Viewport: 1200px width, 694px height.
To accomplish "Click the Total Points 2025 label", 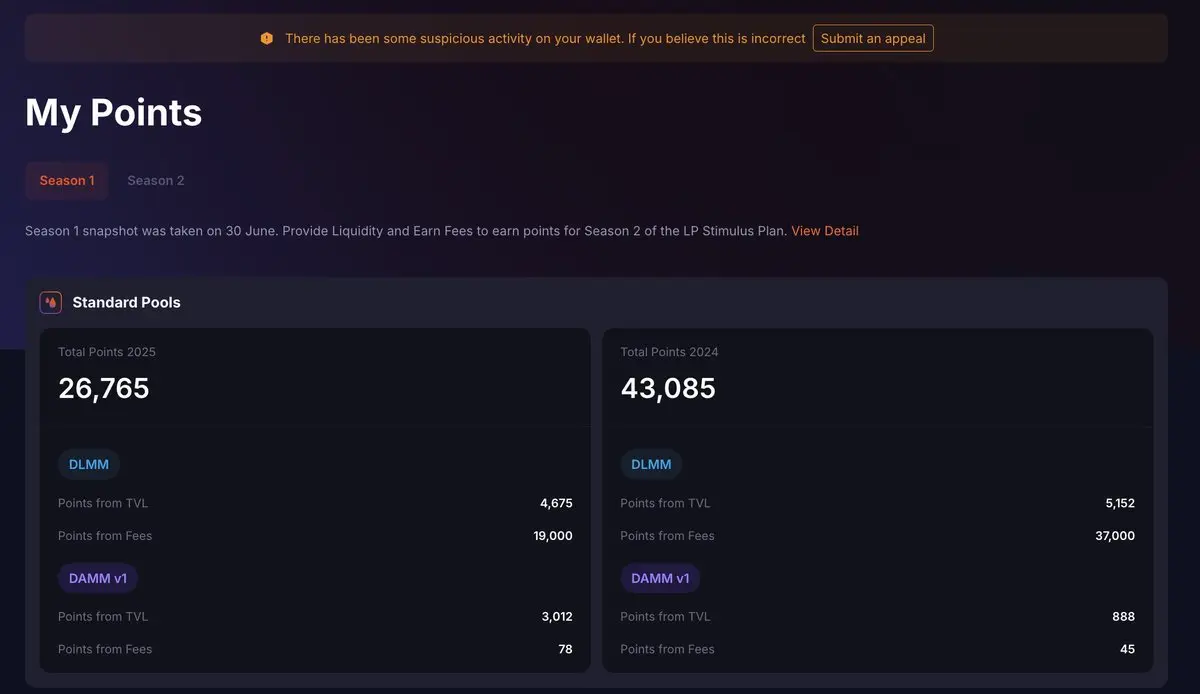I will (107, 352).
